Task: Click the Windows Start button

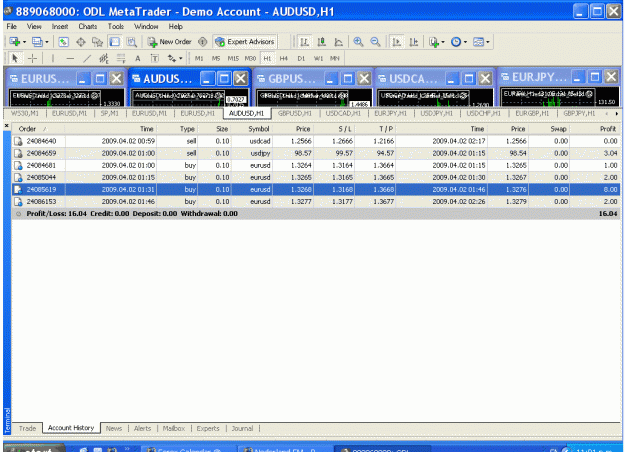Action: coord(34,449)
